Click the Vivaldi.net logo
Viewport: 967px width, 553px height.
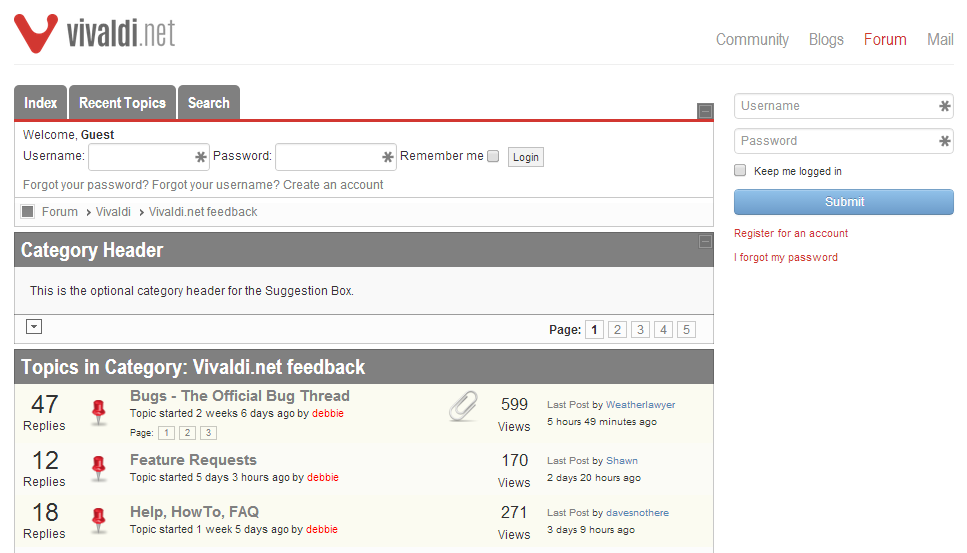(x=95, y=33)
